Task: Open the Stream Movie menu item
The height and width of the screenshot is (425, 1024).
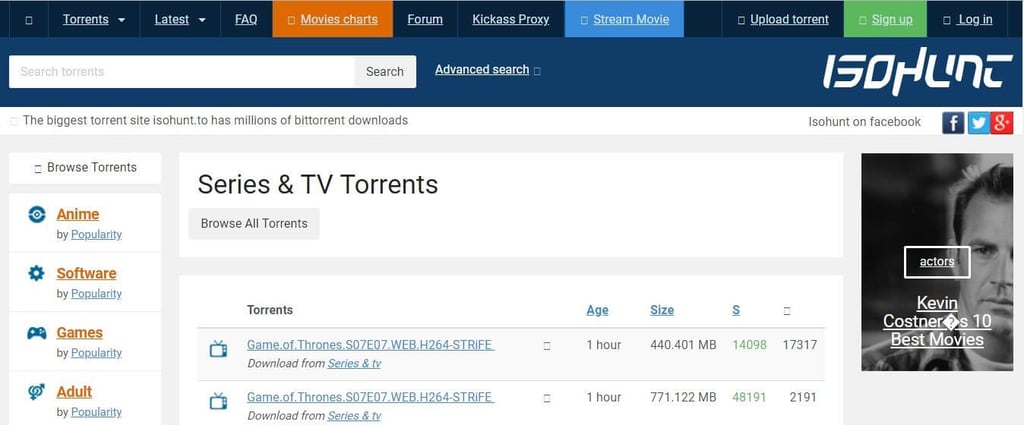Action: coord(624,19)
